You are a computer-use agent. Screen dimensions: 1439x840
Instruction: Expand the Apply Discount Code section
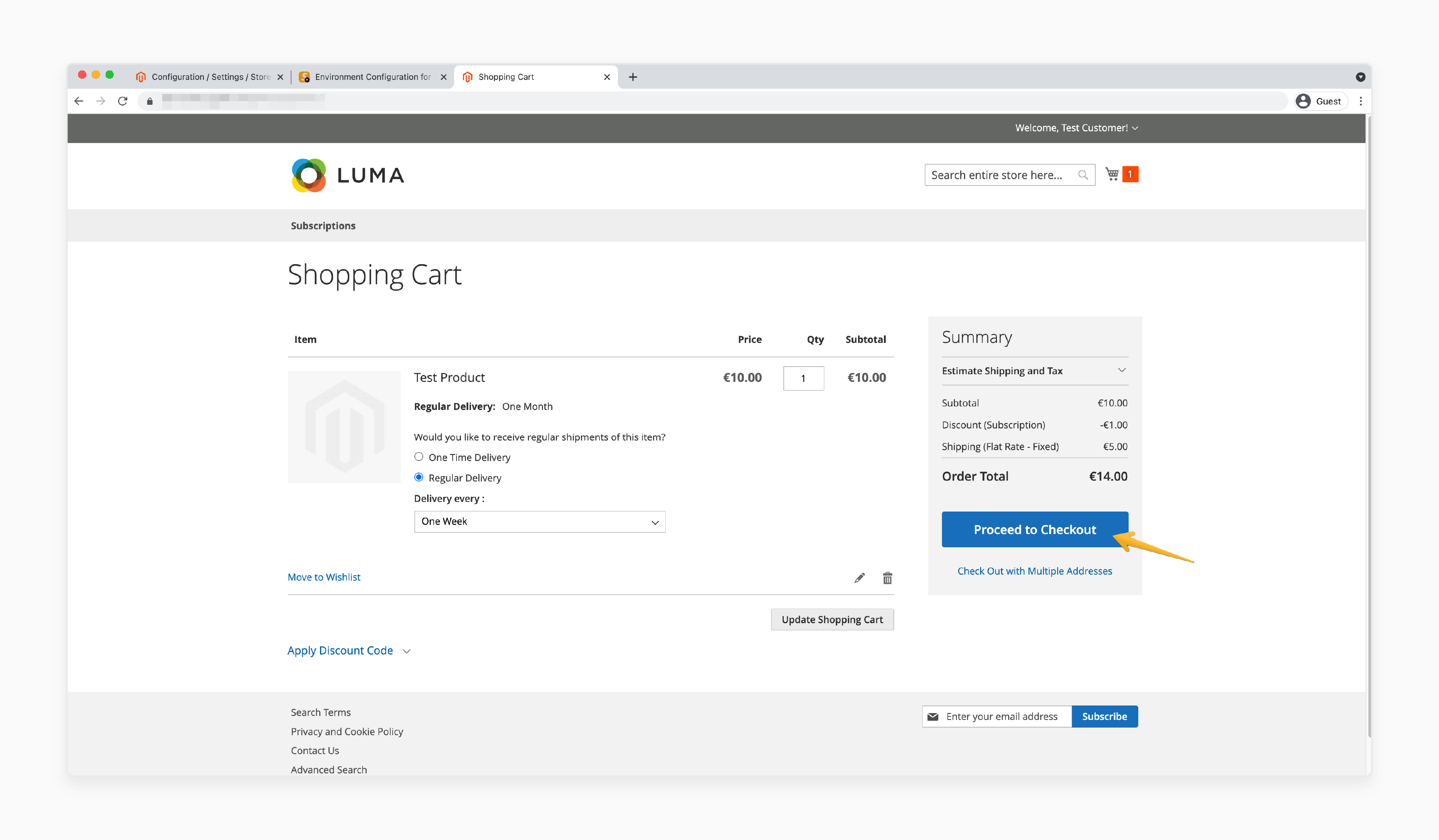[350, 650]
